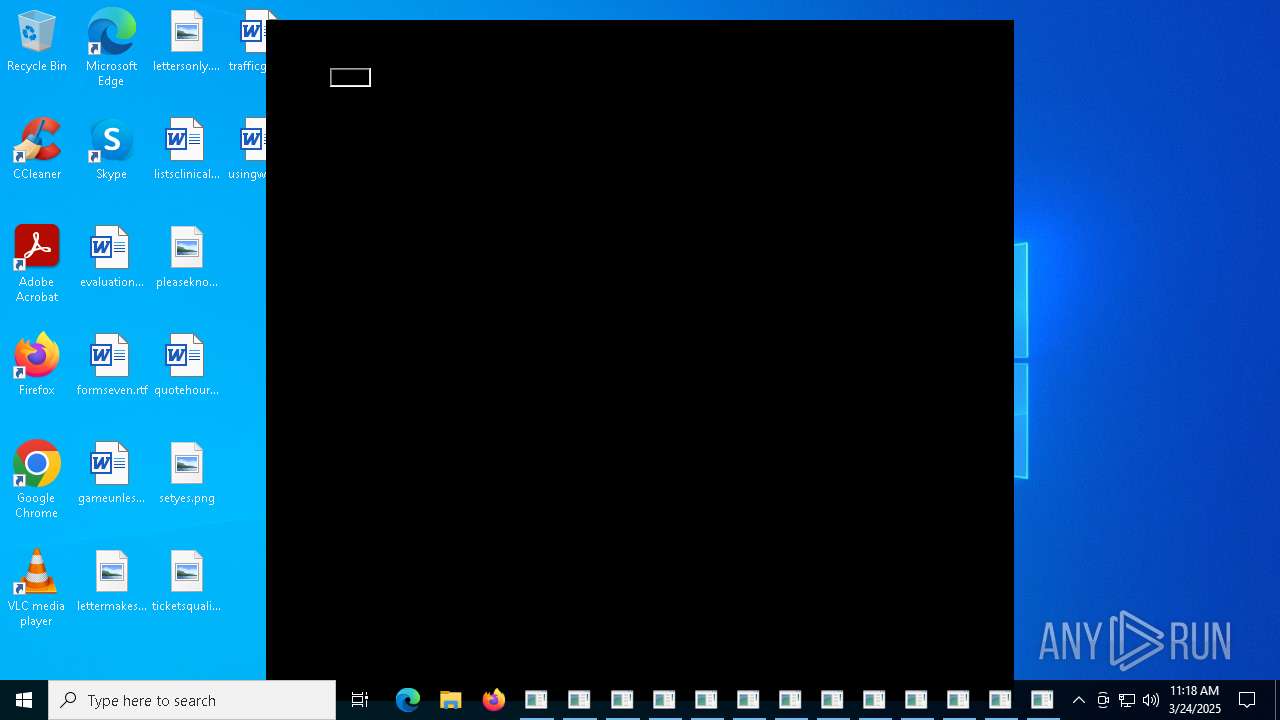
Task: Select the ticketsquali image file
Action: (x=186, y=582)
